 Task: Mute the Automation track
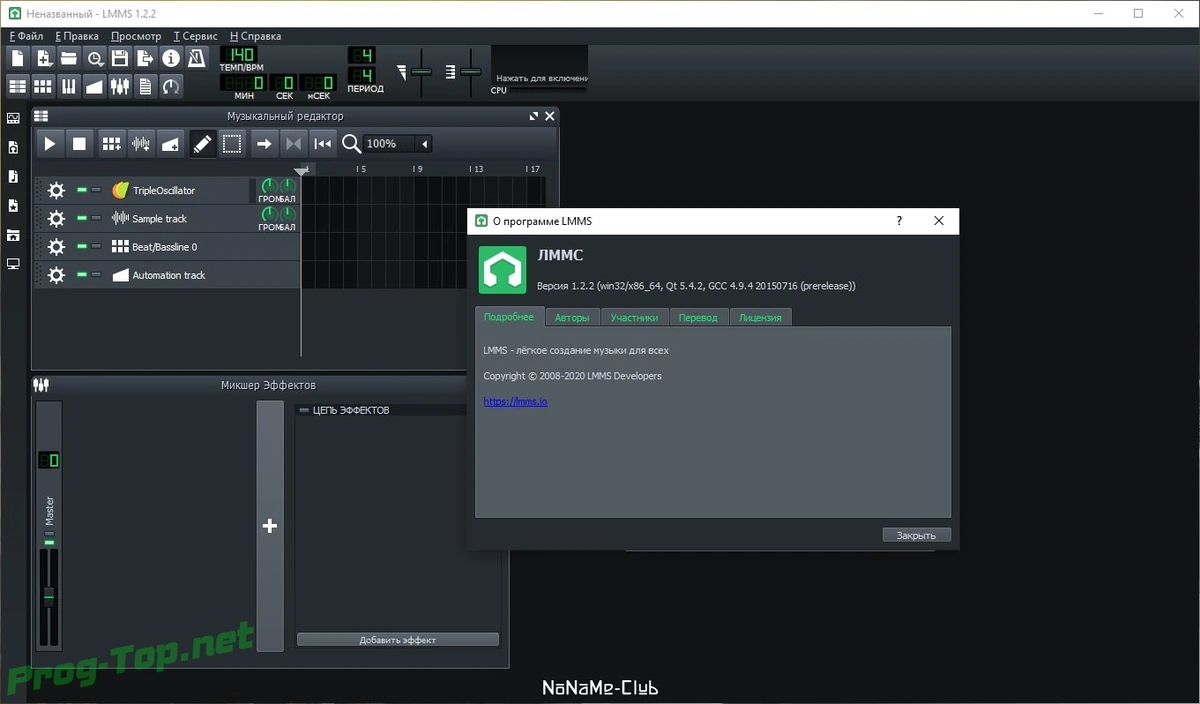(x=82, y=274)
